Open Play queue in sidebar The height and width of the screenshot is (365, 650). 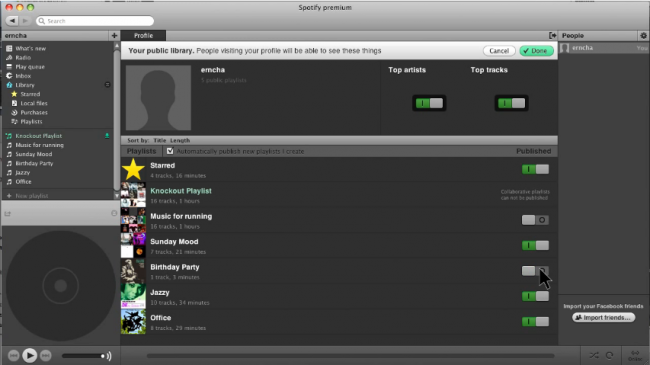click(30, 67)
